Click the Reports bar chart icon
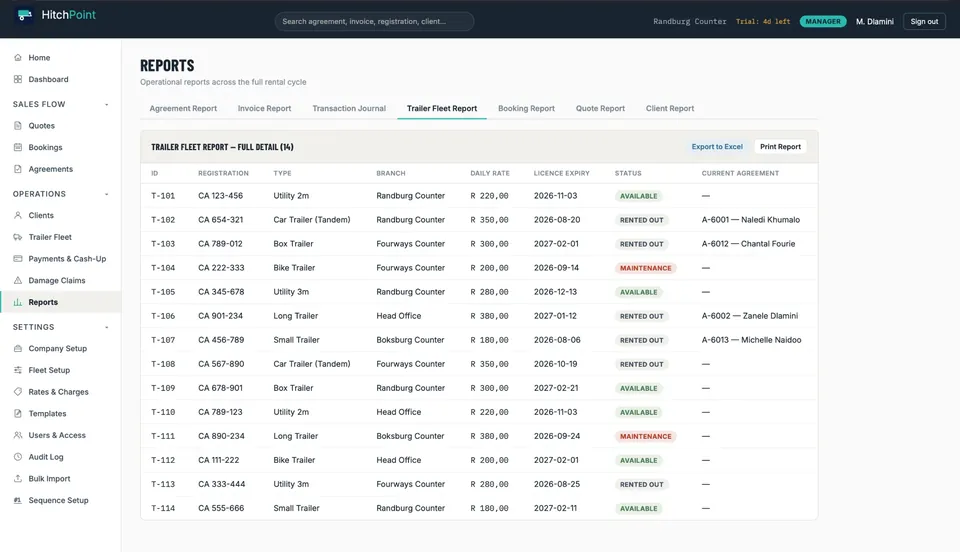Screen dimensions: 960x552 coord(18,302)
